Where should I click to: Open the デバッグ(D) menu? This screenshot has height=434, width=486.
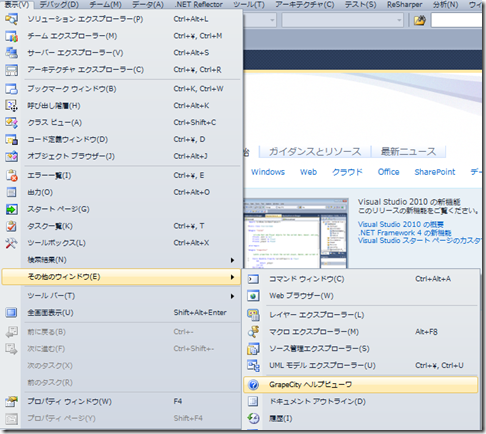(x=59, y=5)
